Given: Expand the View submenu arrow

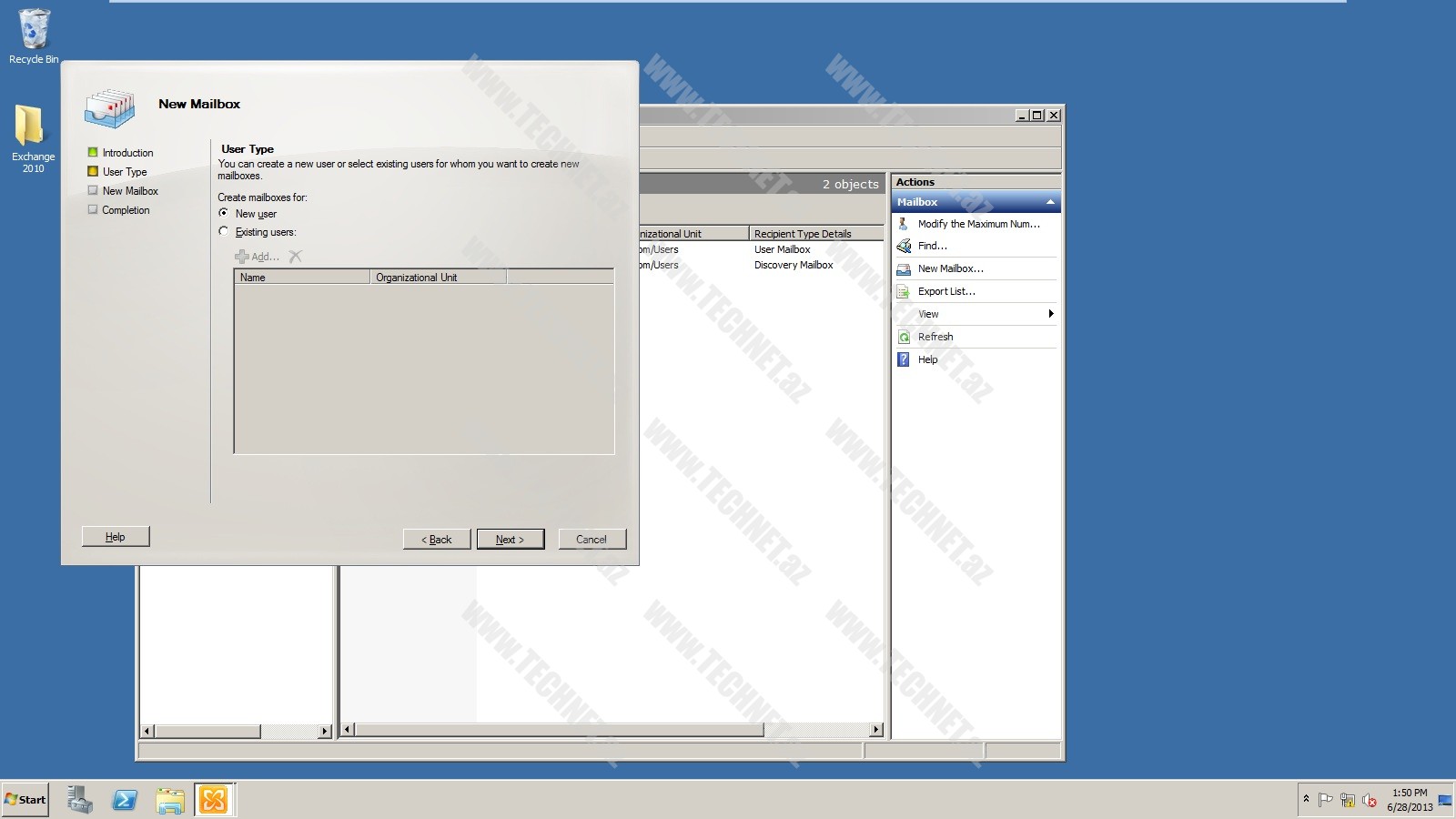Looking at the screenshot, I should pos(1050,314).
